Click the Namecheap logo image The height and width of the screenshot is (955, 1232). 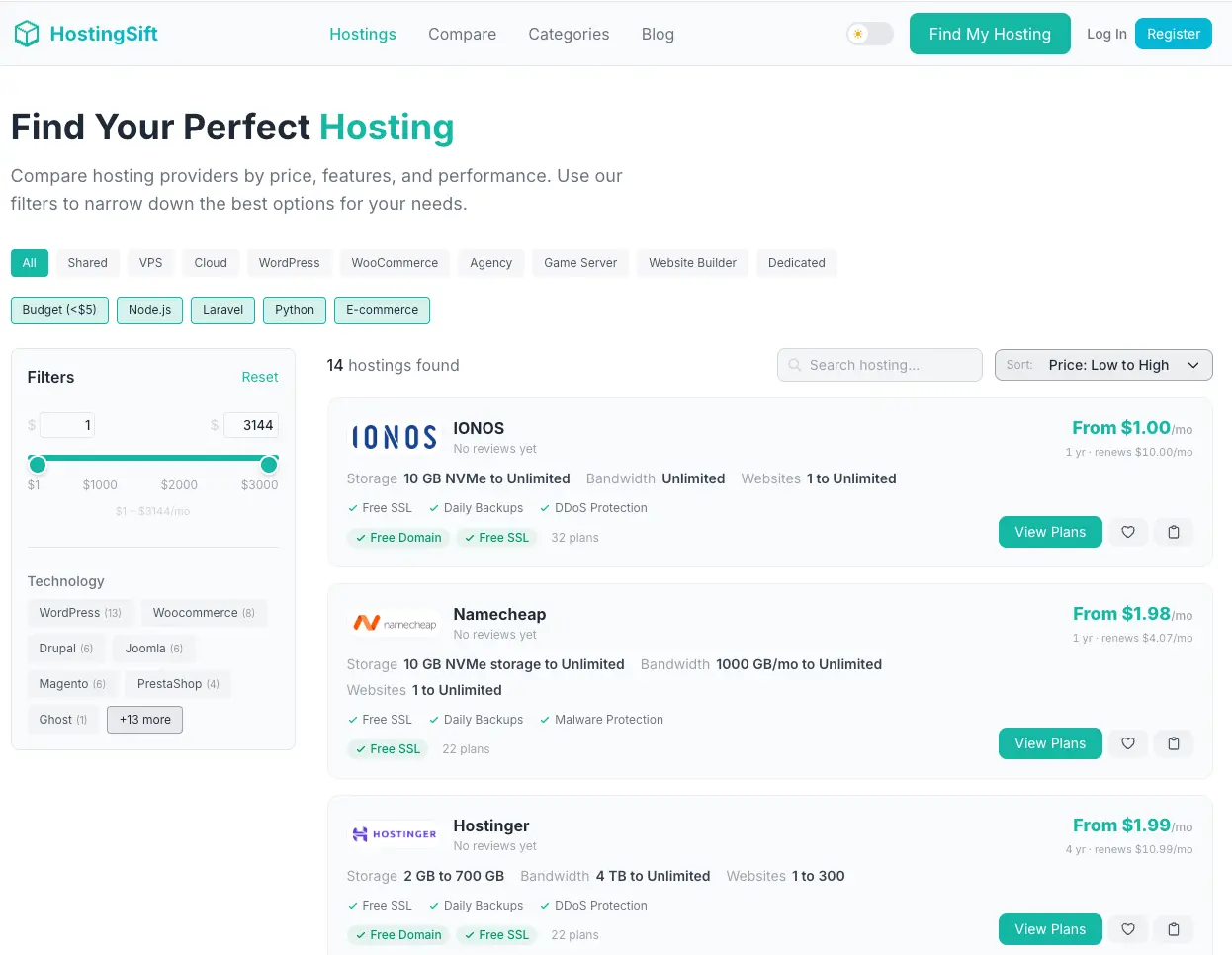click(x=395, y=623)
